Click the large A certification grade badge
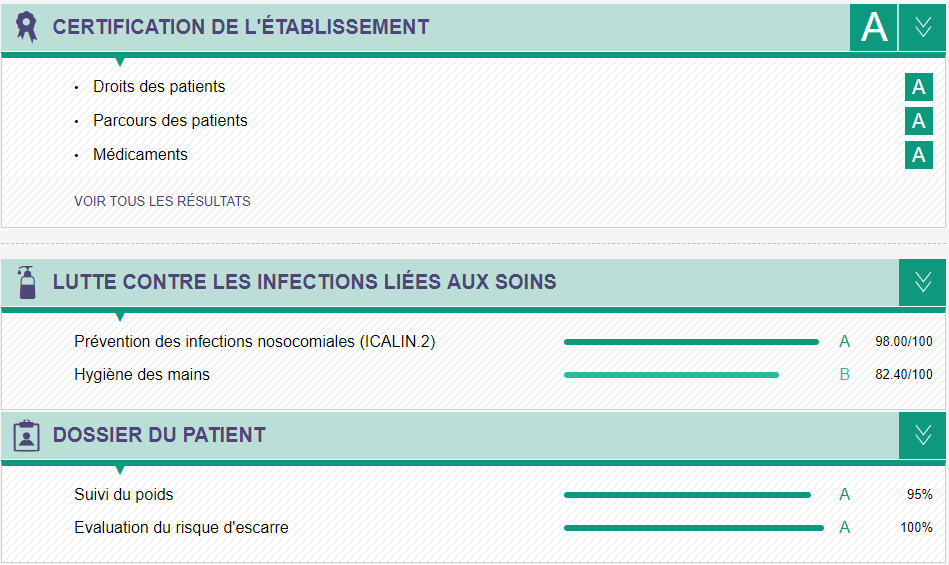 pos(873,27)
